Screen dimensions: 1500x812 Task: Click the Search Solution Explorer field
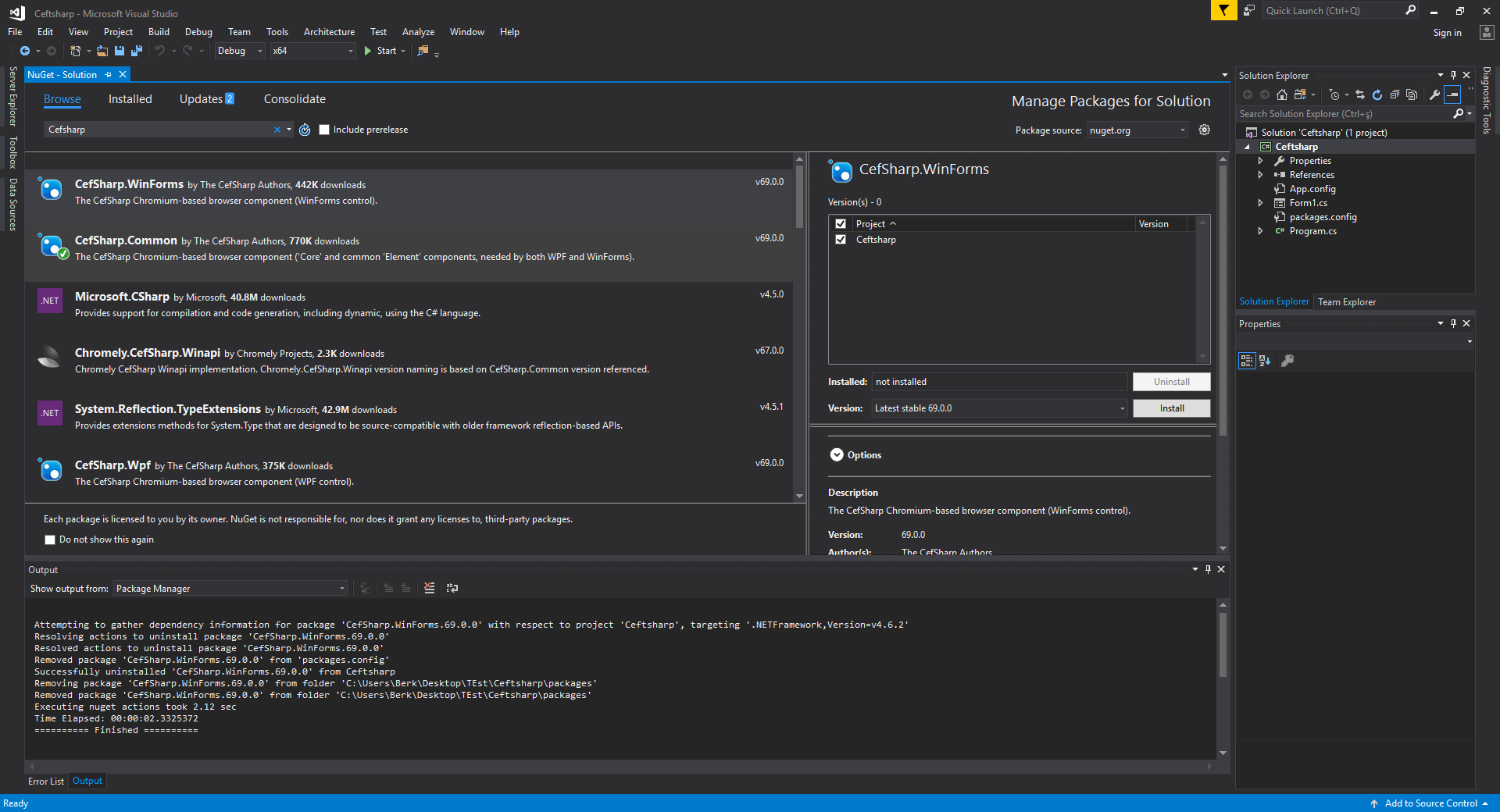click(x=1344, y=114)
